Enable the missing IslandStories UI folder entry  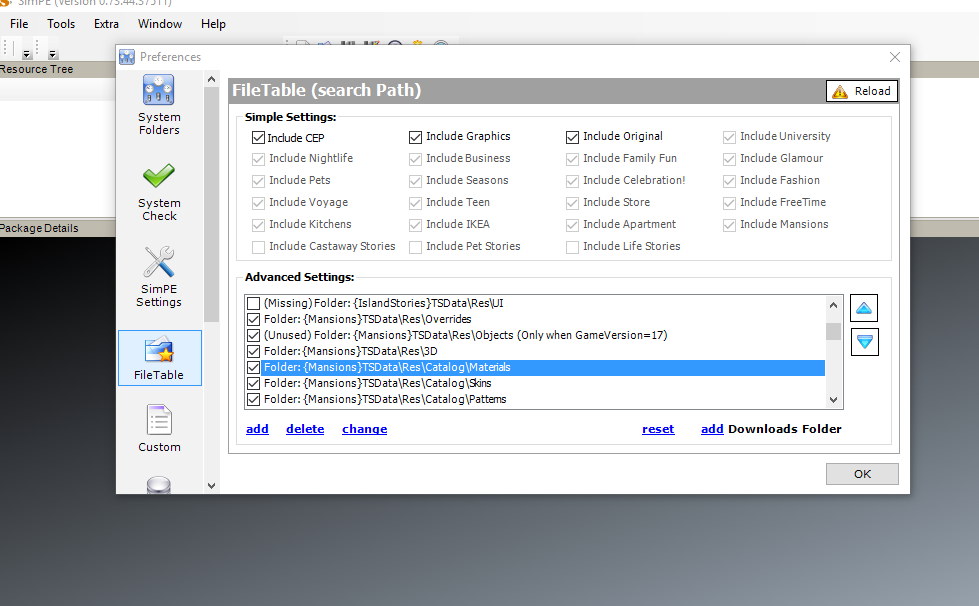pos(254,303)
